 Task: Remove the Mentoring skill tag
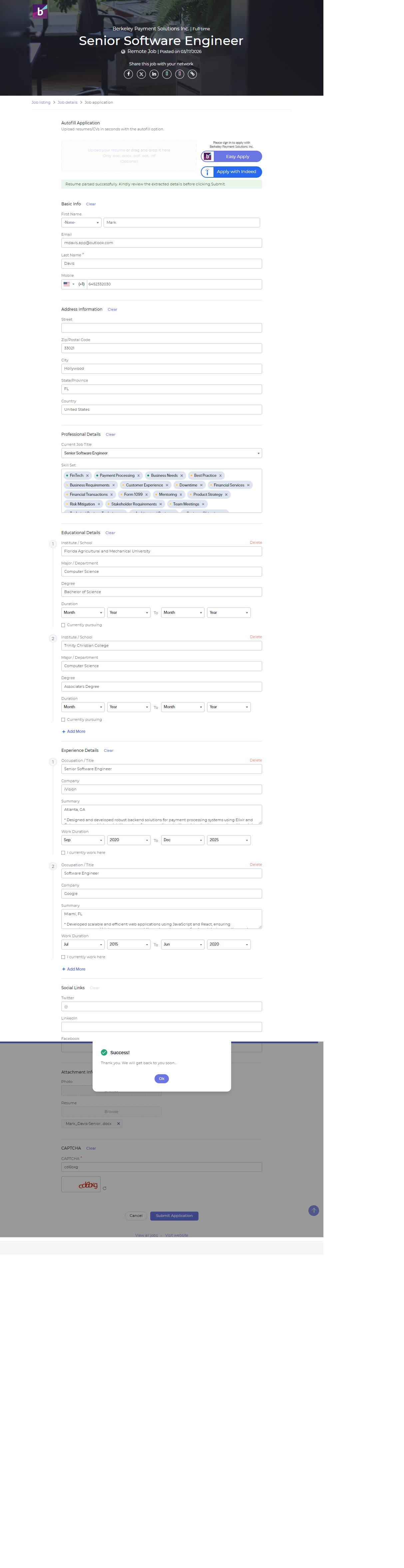pos(181,495)
